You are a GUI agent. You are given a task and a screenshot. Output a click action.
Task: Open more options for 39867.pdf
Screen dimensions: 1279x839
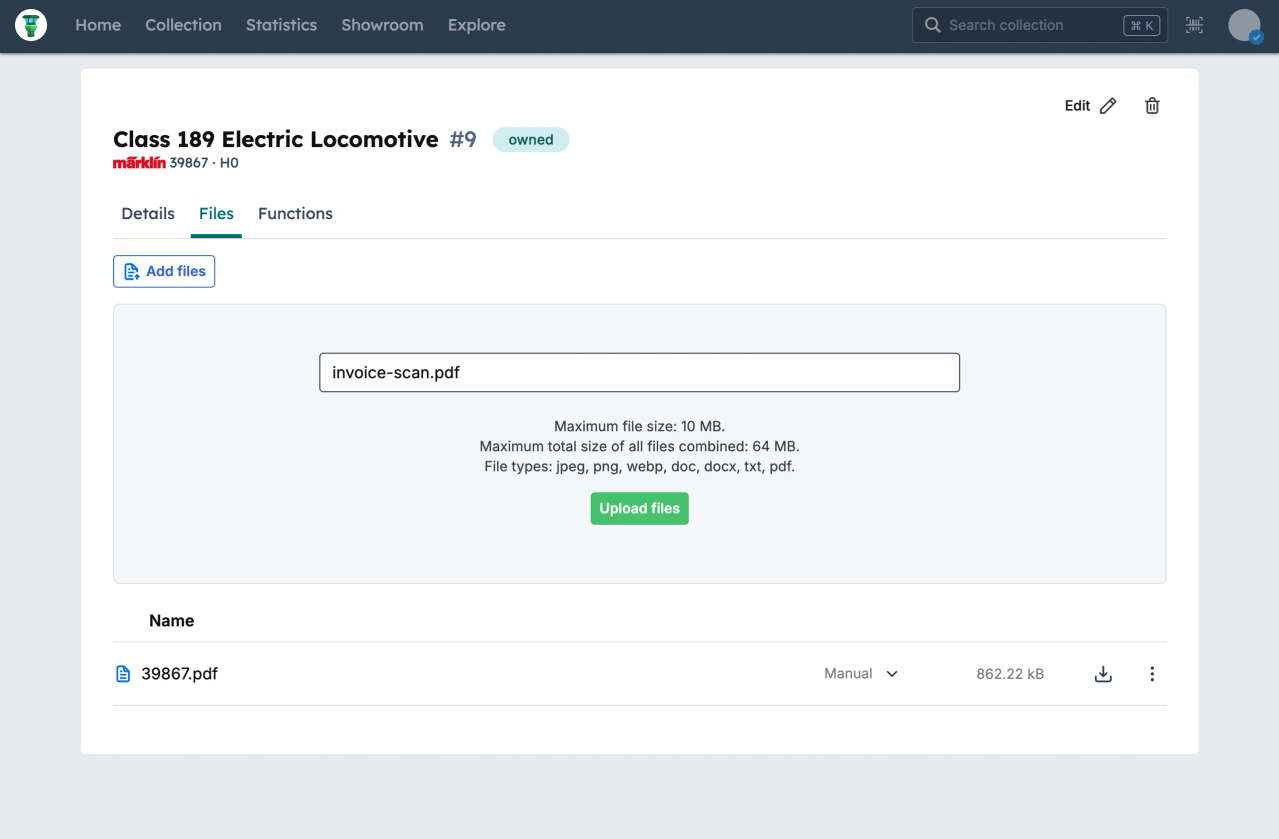click(x=1152, y=674)
